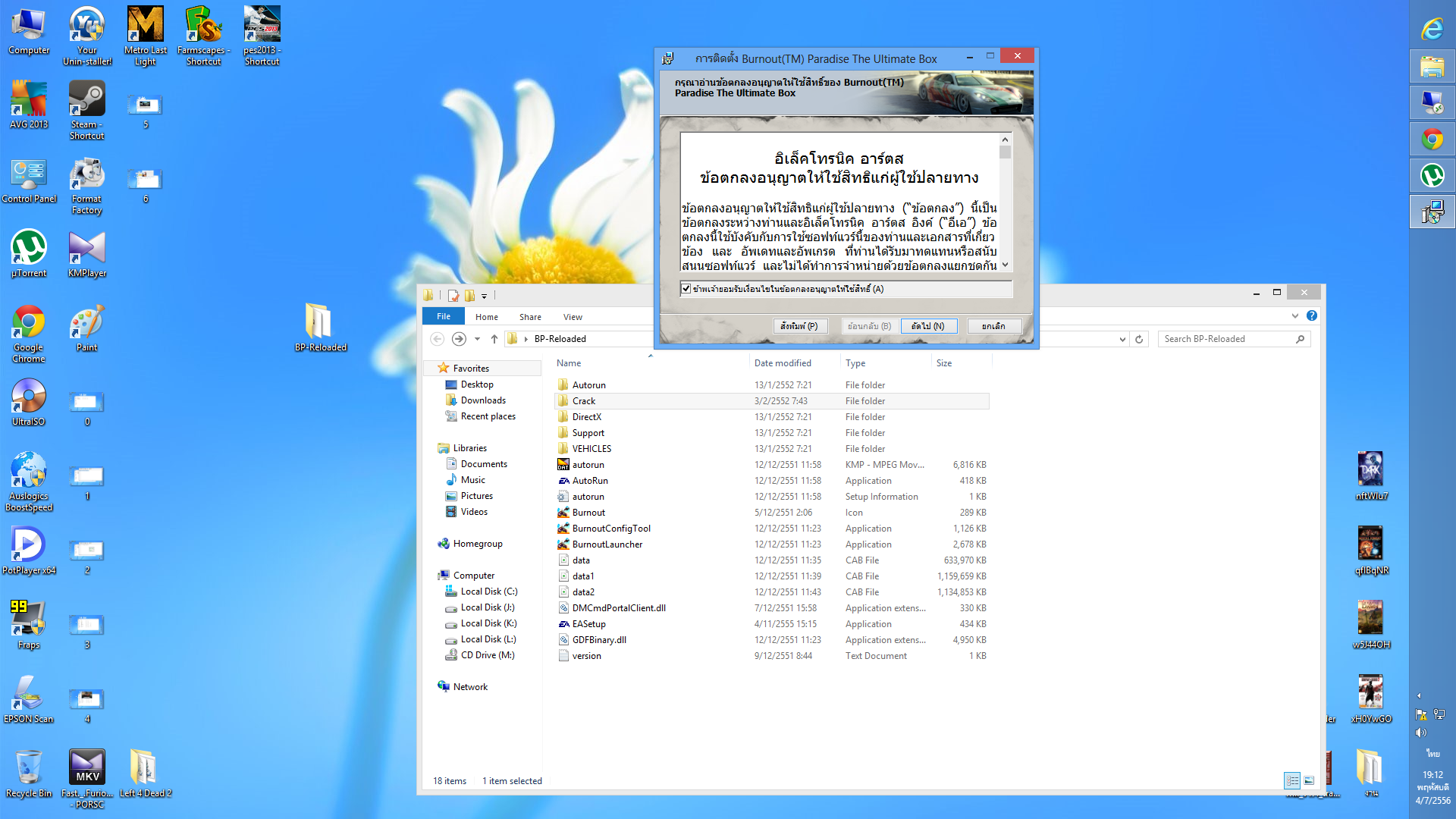
Task: Uncheck the license agreement acceptance checkbox
Action: tap(686, 289)
